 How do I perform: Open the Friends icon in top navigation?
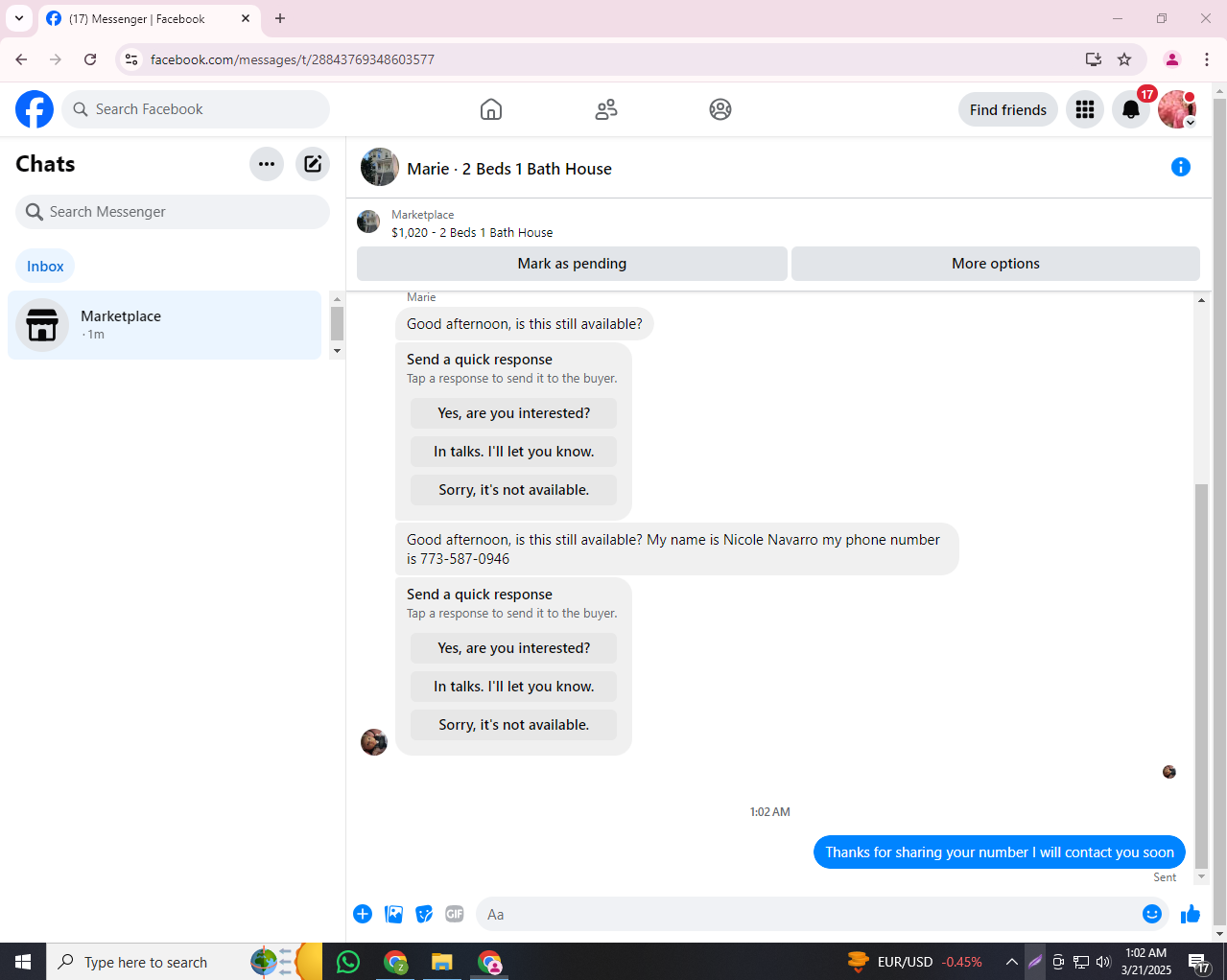[x=606, y=109]
